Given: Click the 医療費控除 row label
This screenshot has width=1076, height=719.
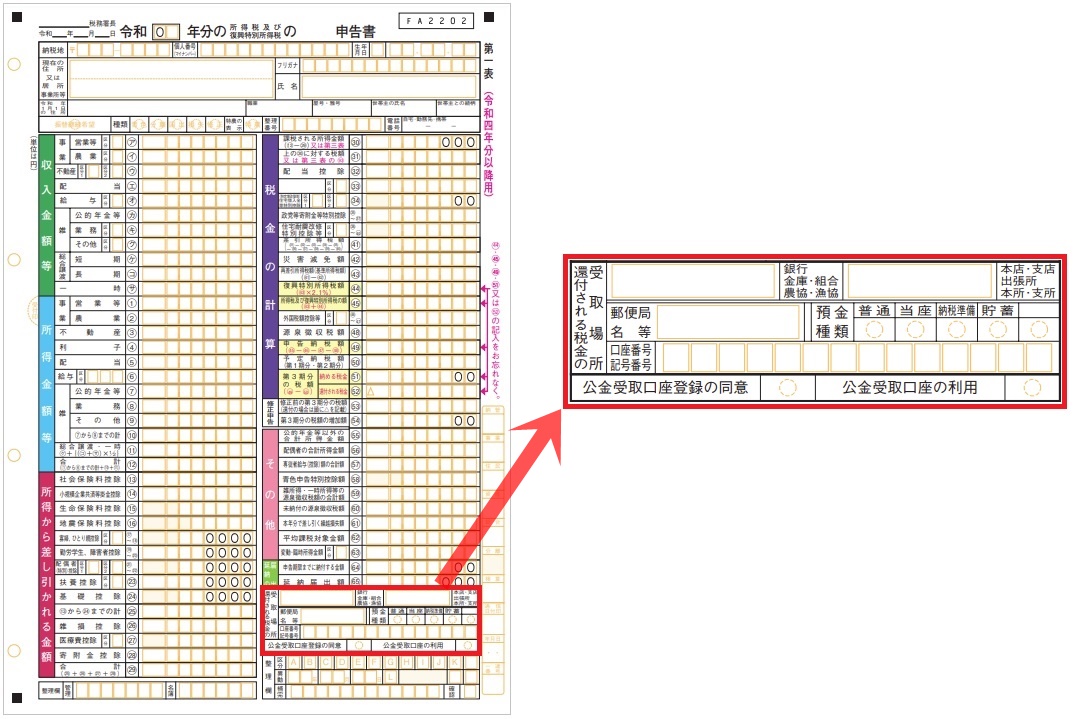Looking at the screenshot, I should [x=78, y=640].
